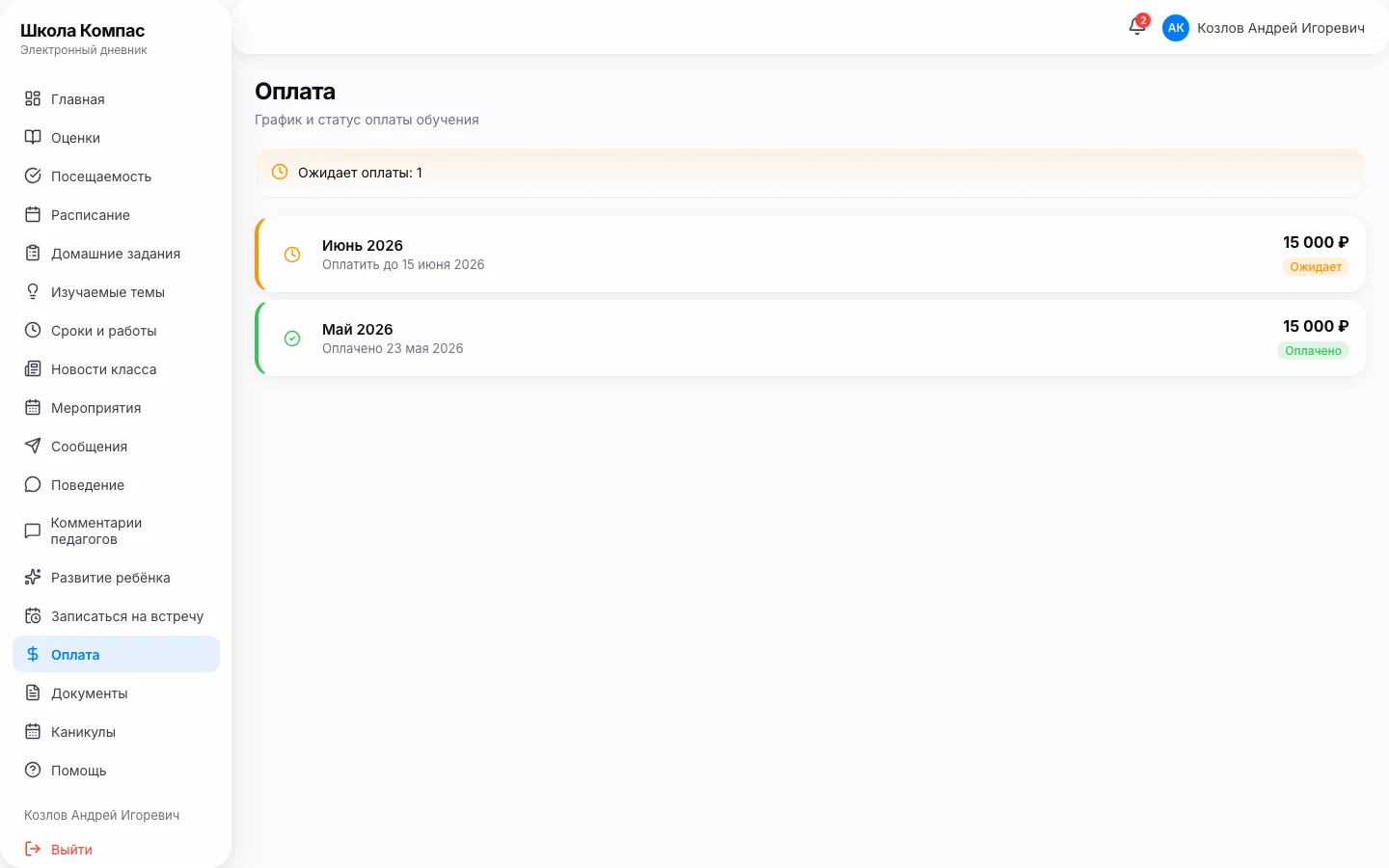Go to the Оценки section
The height and width of the screenshot is (868, 1389).
tap(116, 137)
